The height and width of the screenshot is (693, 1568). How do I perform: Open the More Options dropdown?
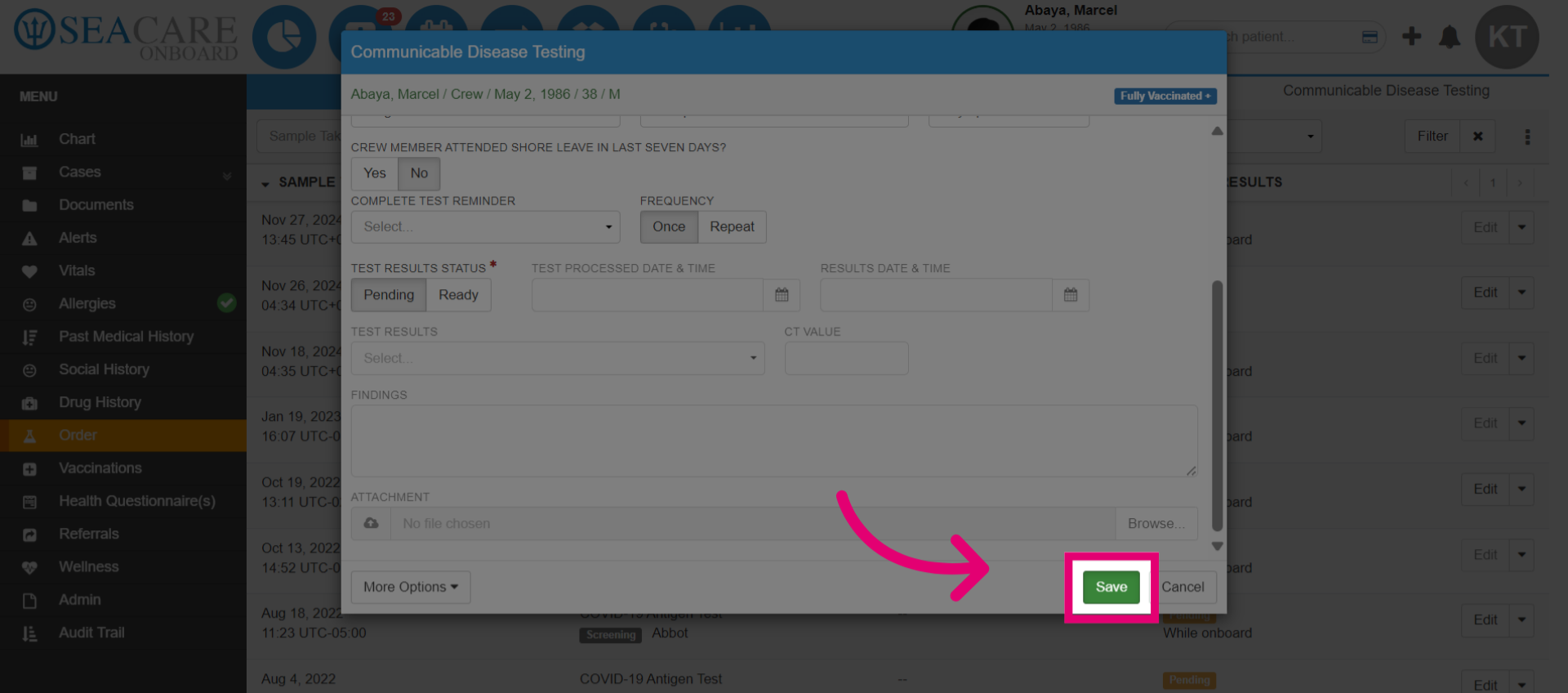pos(411,587)
